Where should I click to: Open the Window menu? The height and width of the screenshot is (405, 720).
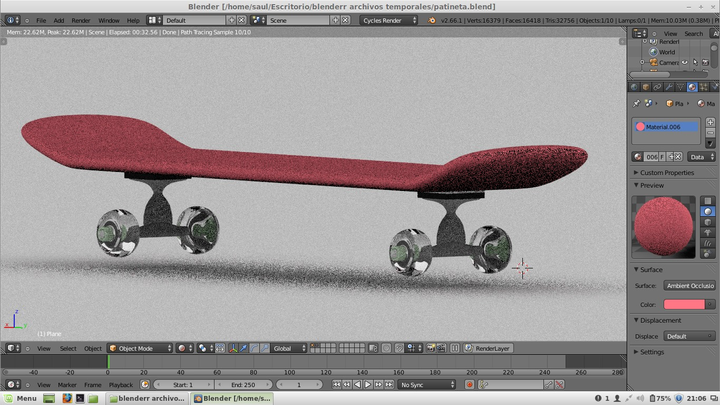click(x=108, y=20)
